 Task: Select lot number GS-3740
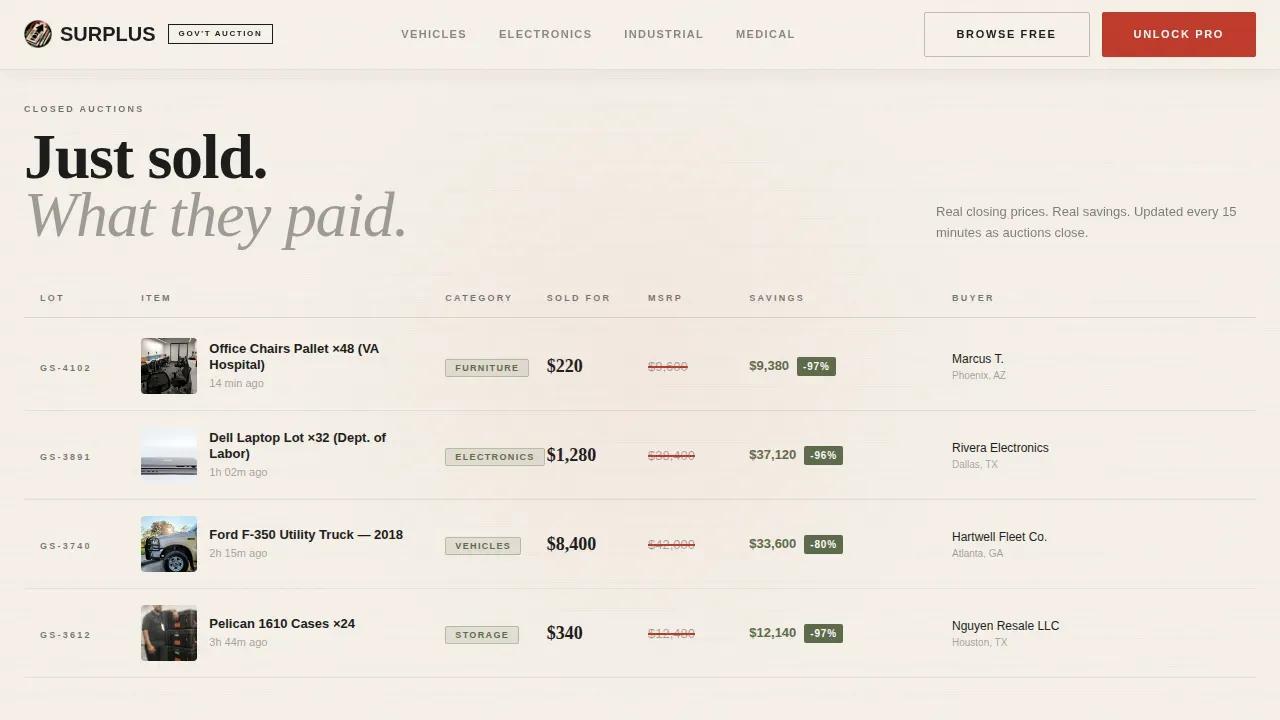click(x=66, y=546)
